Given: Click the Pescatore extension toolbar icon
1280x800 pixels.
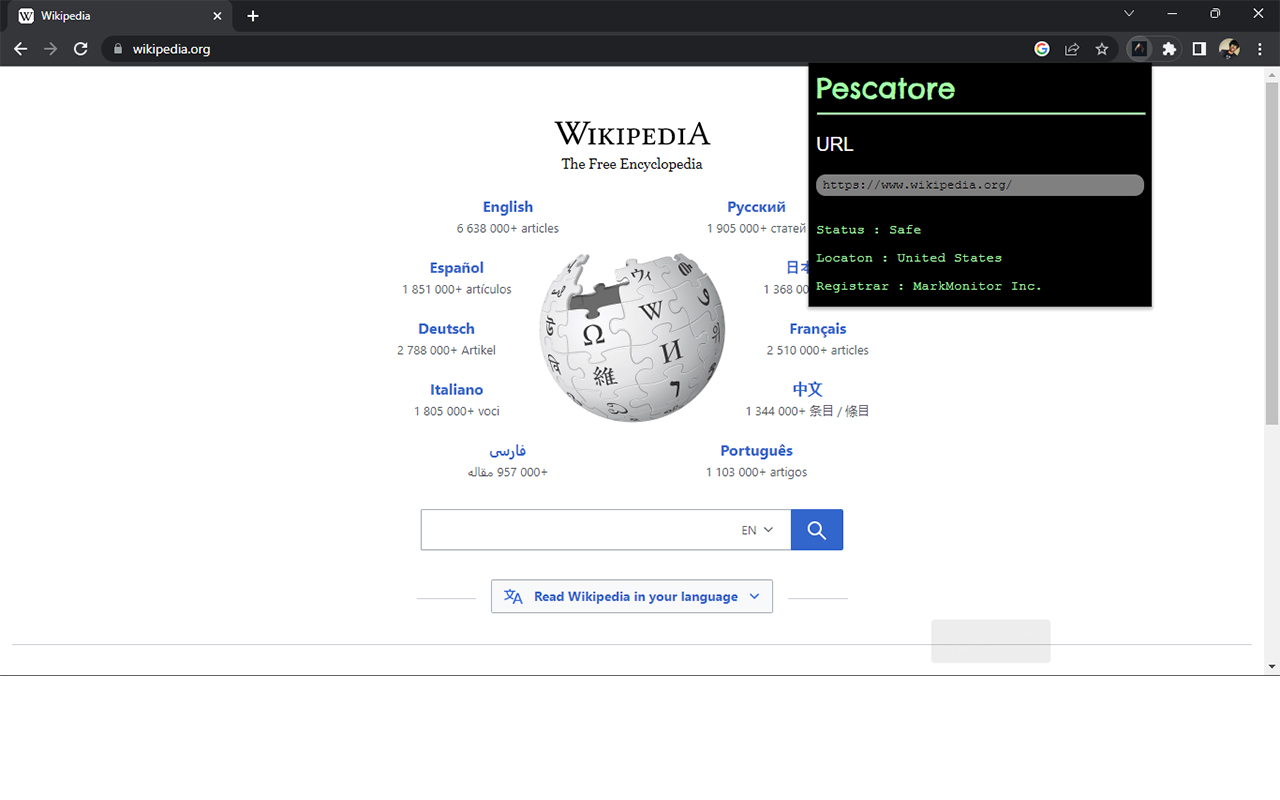Looking at the screenshot, I should click(1139, 49).
